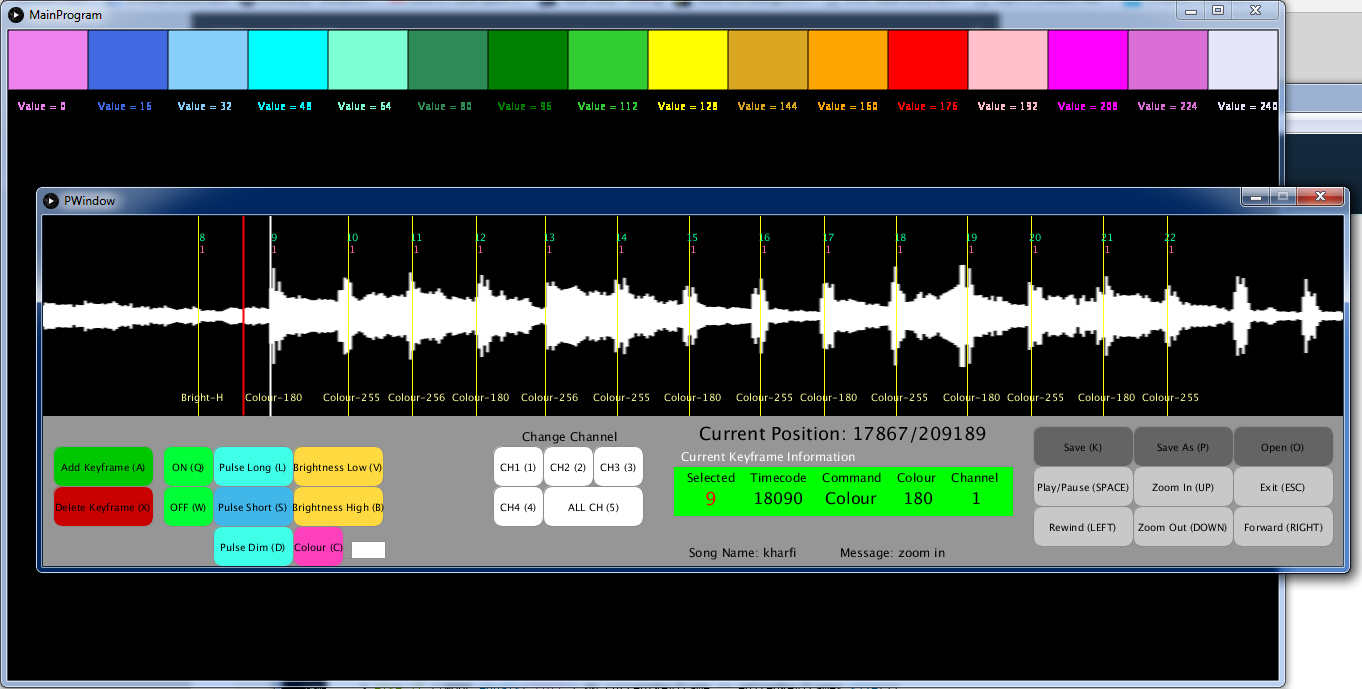The height and width of the screenshot is (689, 1362).
Task: Pick the sea green swatch Value 80
Action: coord(448,60)
